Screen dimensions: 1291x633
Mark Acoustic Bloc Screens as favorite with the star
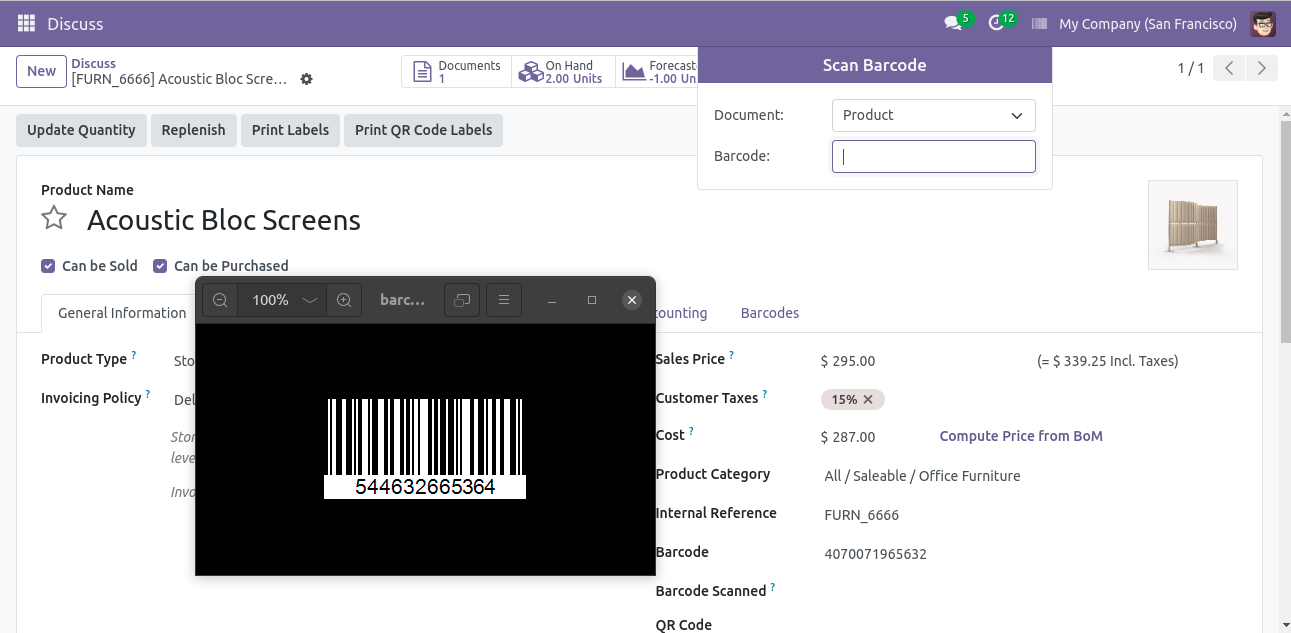54,219
